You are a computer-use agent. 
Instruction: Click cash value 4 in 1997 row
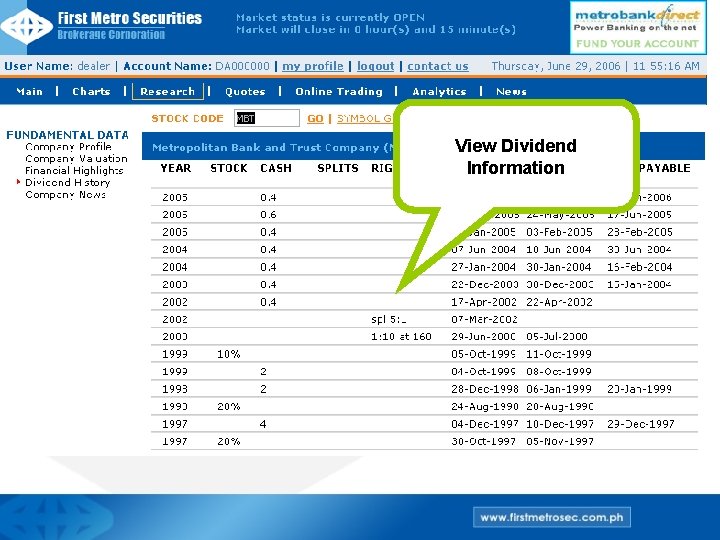coord(263,424)
